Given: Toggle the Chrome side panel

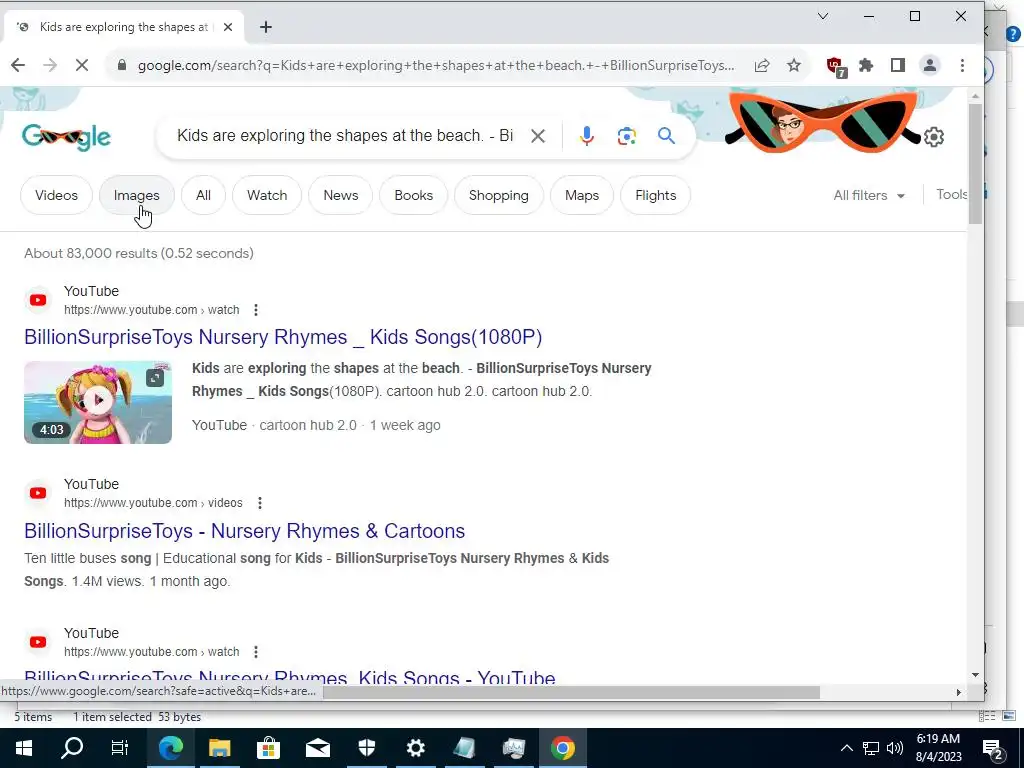Looking at the screenshot, I should tap(898, 65).
